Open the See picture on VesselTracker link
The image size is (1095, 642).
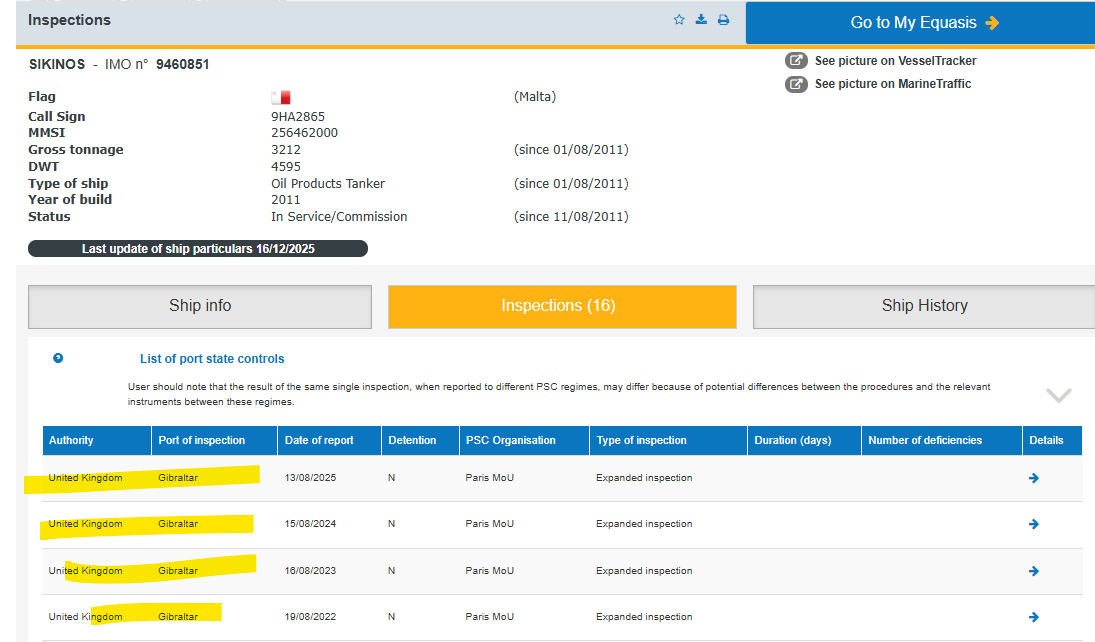point(895,61)
